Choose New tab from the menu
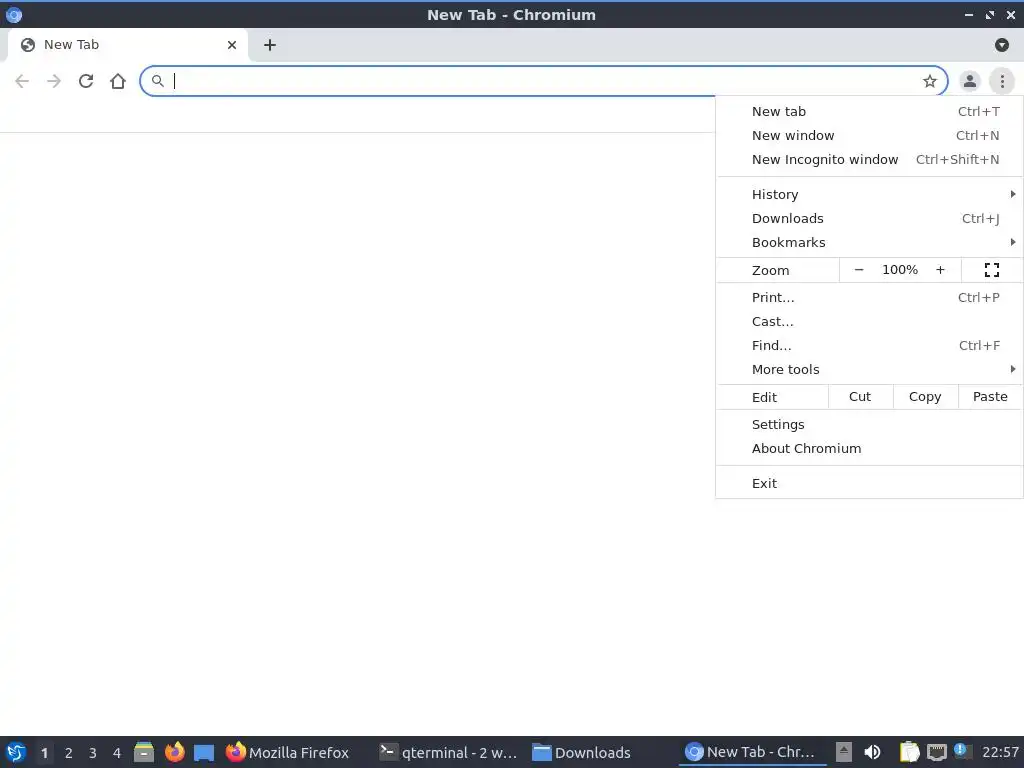1024x768 pixels. (869, 112)
